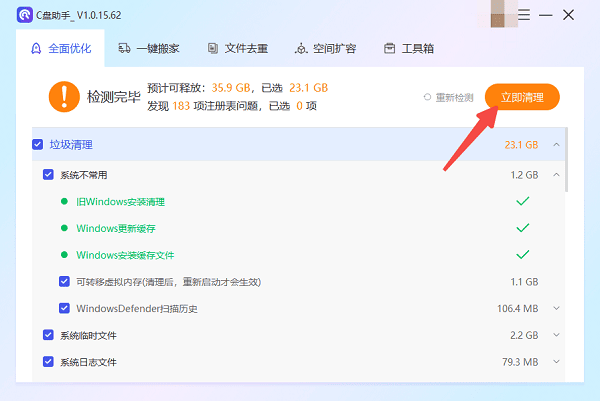This screenshot has height=401, width=600.
Task: Minimize the C盘助手 window
Action: (x=546, y=15)
